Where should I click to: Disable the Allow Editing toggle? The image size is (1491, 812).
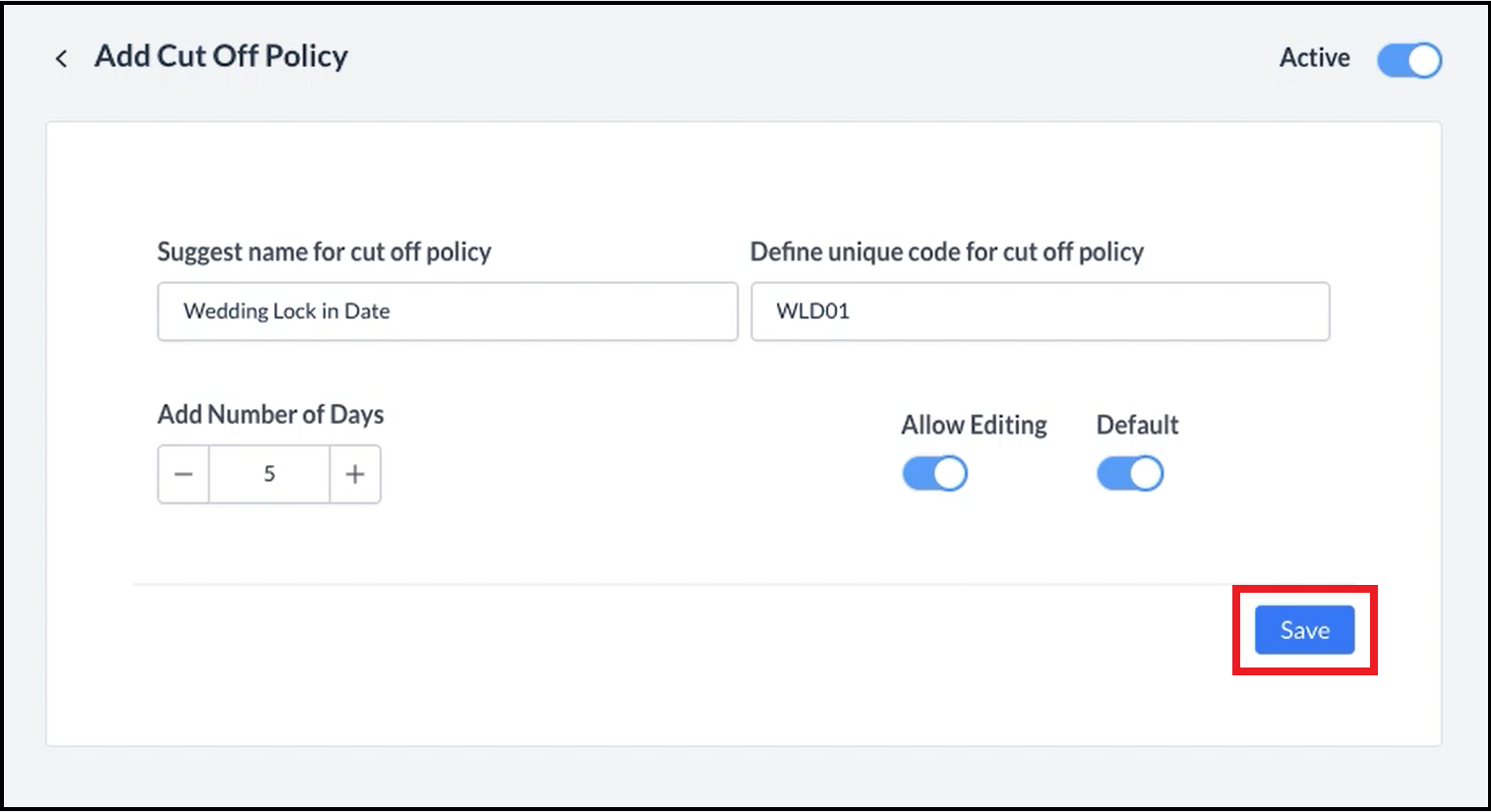click(x=934, y=474)
